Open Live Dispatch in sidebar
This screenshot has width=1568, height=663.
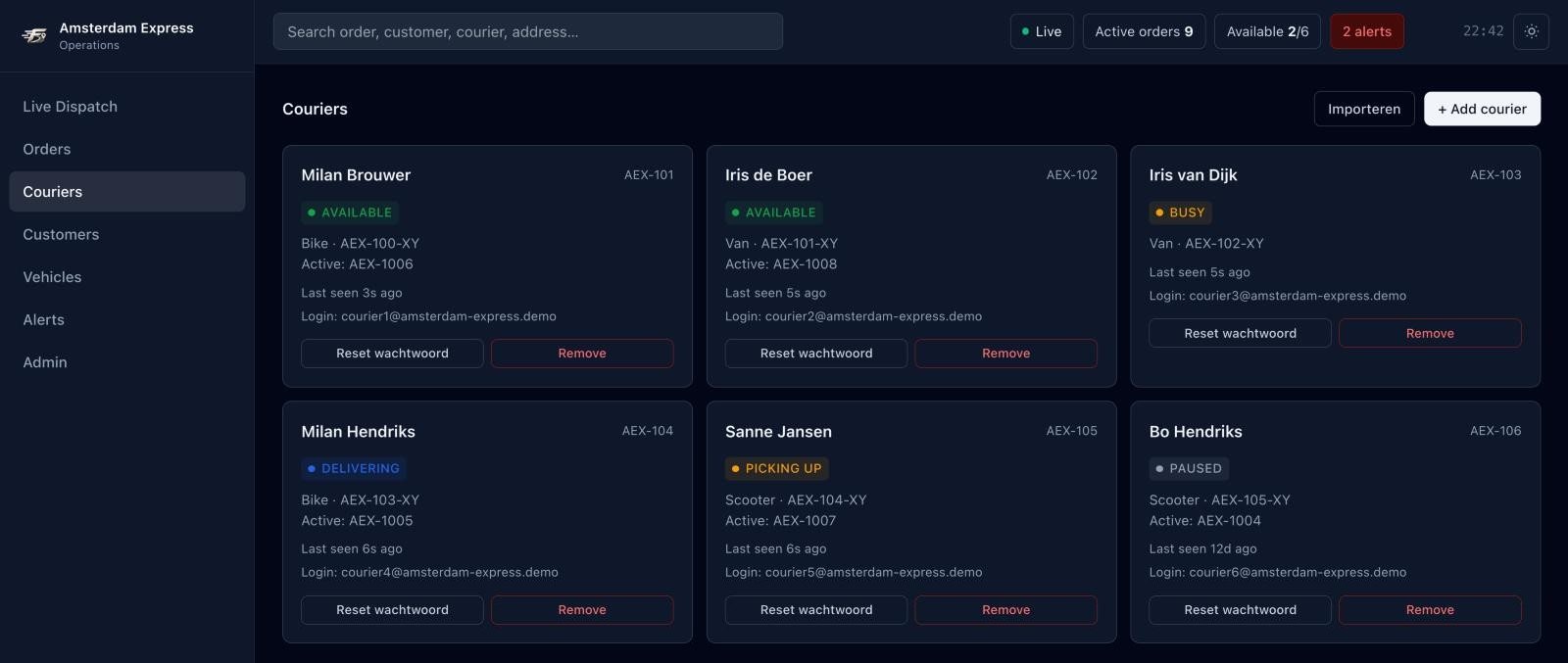pos(127,107)
